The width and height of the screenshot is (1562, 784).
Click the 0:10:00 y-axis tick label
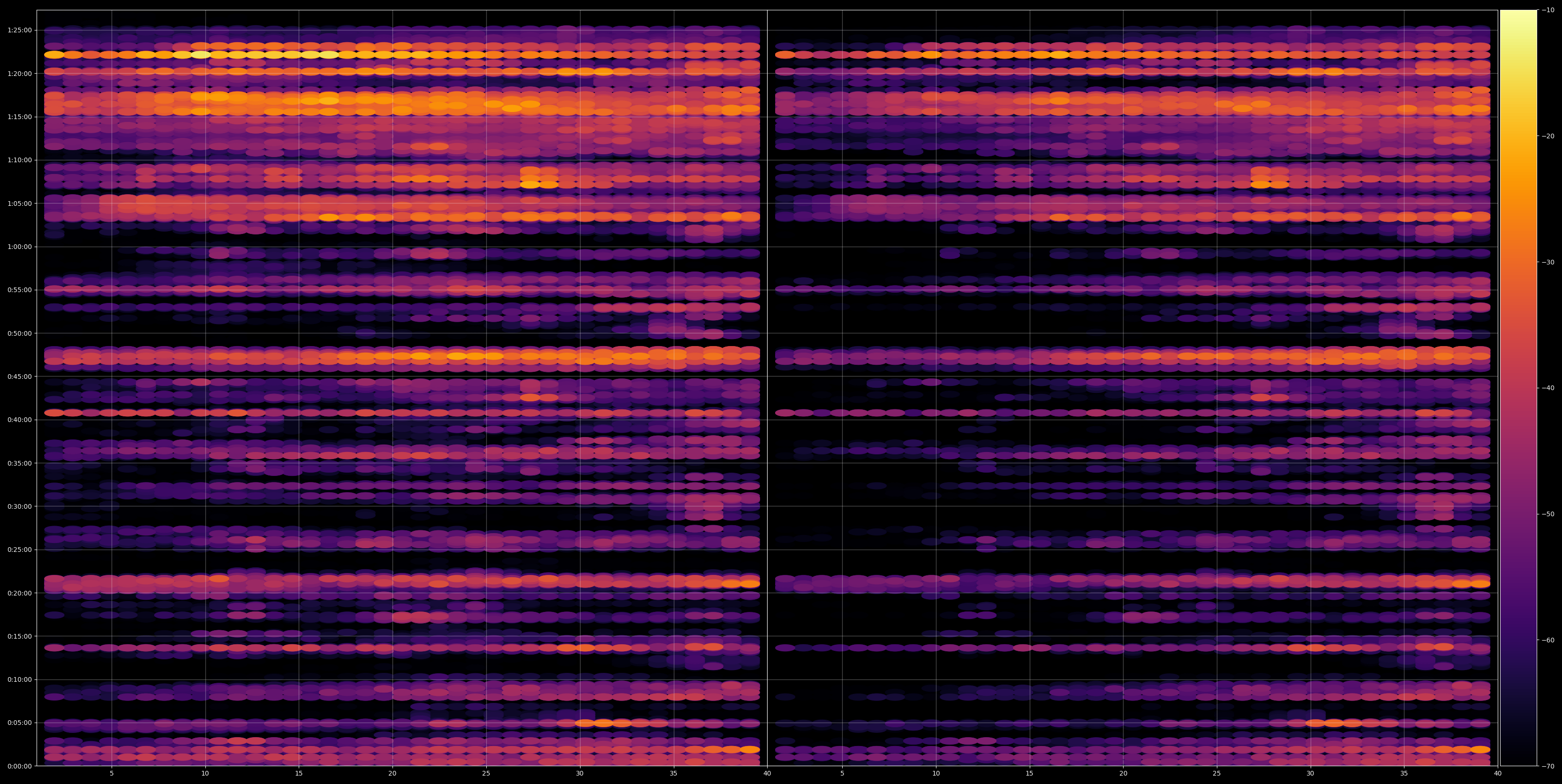point(19,680)
